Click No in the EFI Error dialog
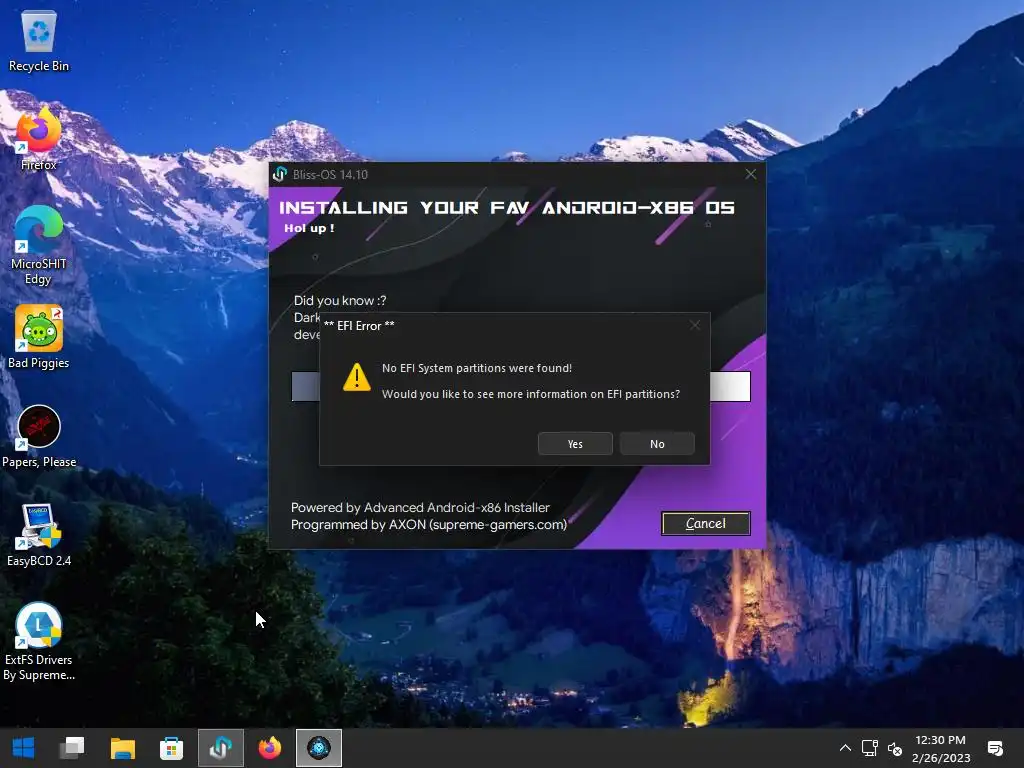Screen dimensions: 1024x768 pyautogui.click(x=657, y=443)
